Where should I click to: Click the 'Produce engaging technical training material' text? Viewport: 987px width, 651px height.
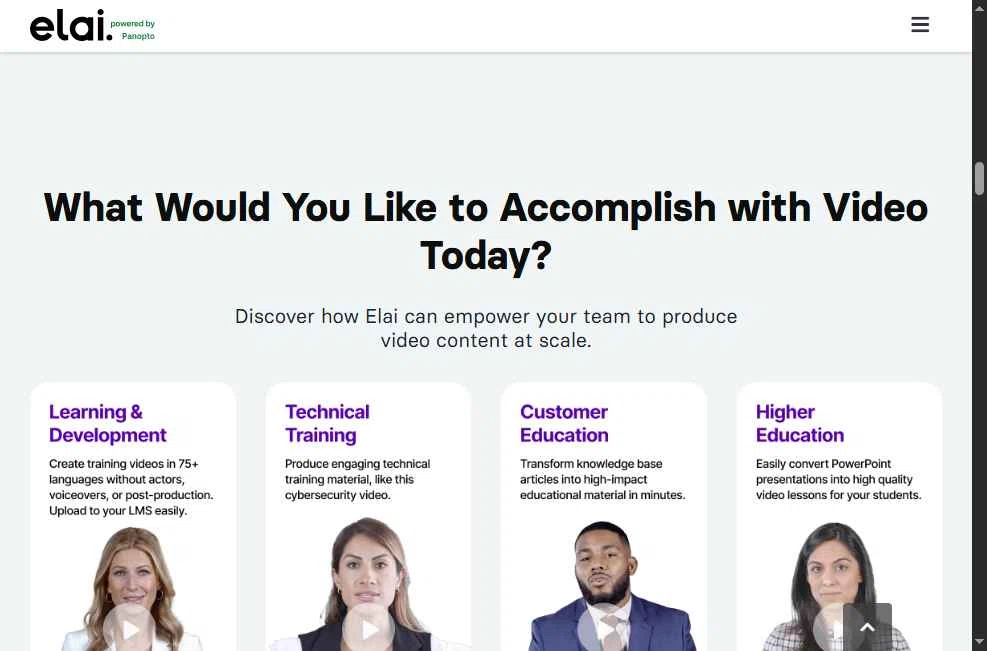tap(357, 479)
